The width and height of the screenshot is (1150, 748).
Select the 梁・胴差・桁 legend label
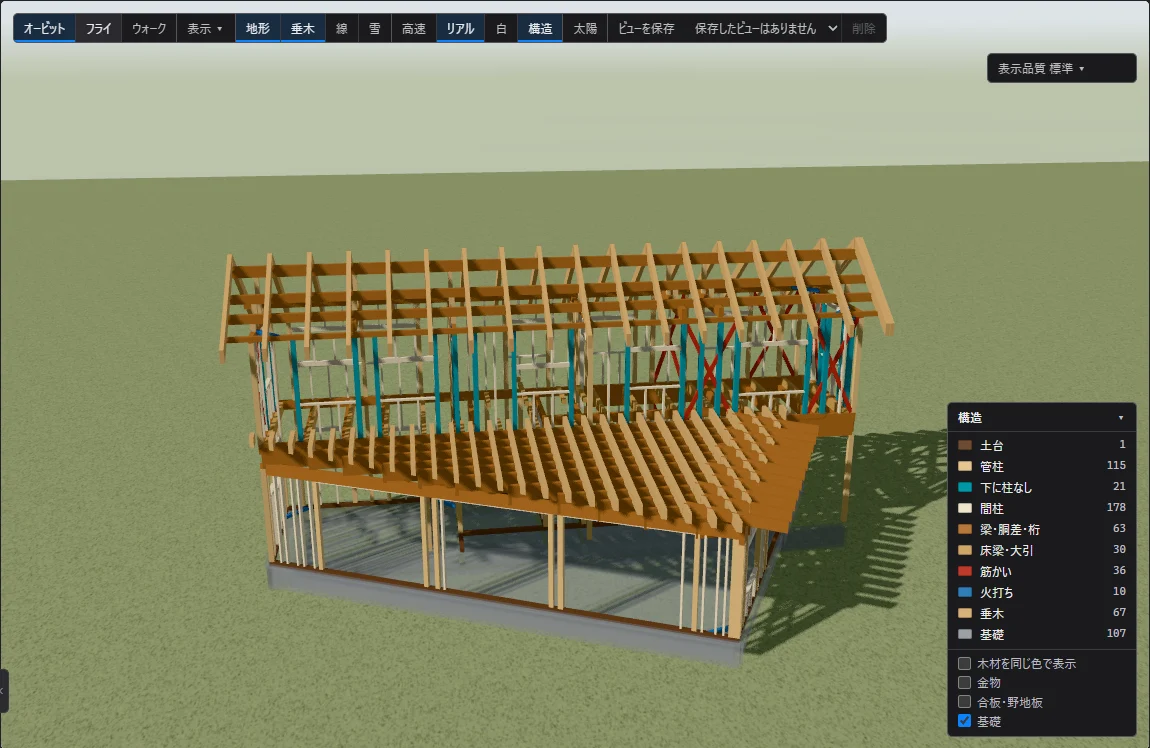point(1009,529)
